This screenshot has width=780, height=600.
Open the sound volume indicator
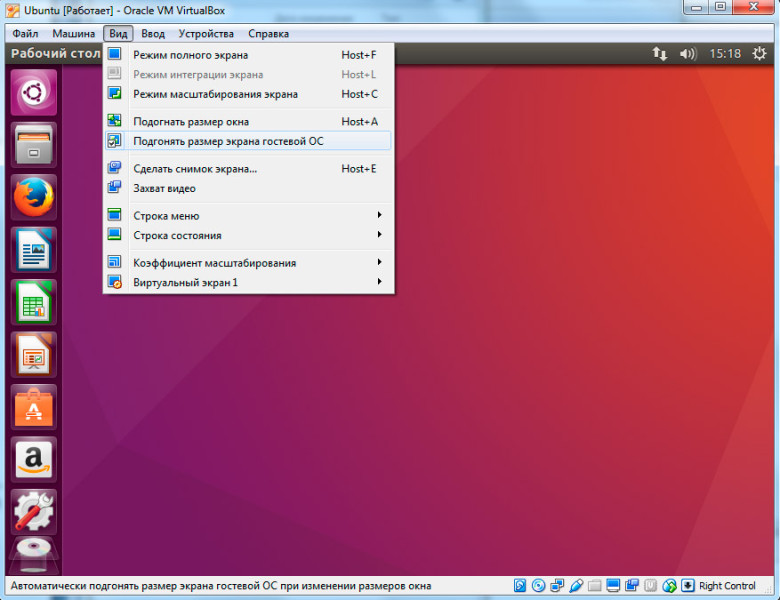point(688,54)
